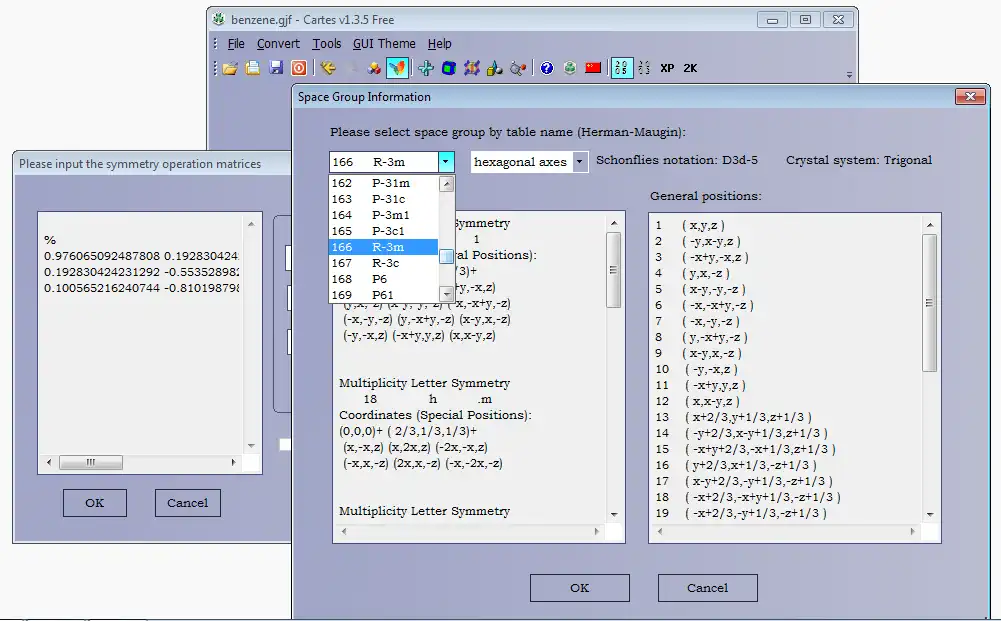
Task: Click Cancel in Space Group Information dialog
Action: 707,588
